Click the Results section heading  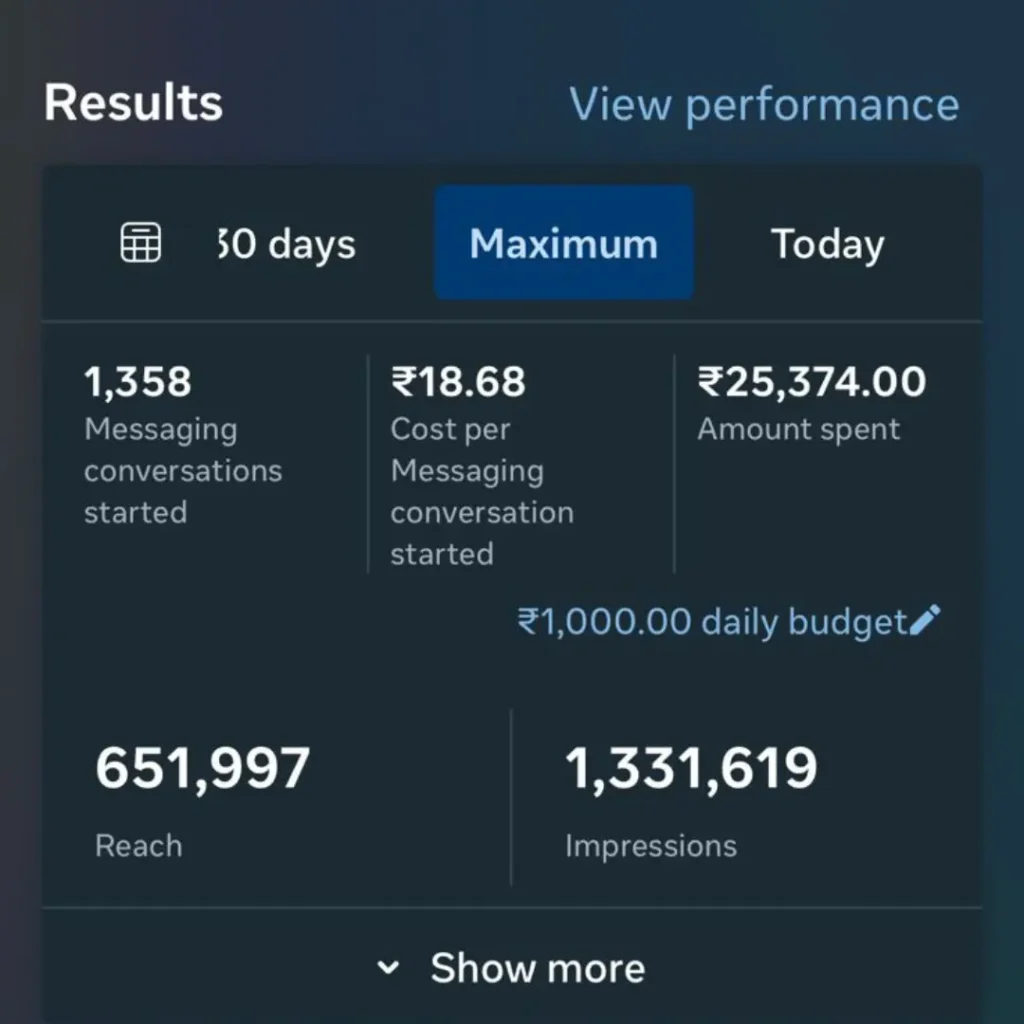[133, 103]
